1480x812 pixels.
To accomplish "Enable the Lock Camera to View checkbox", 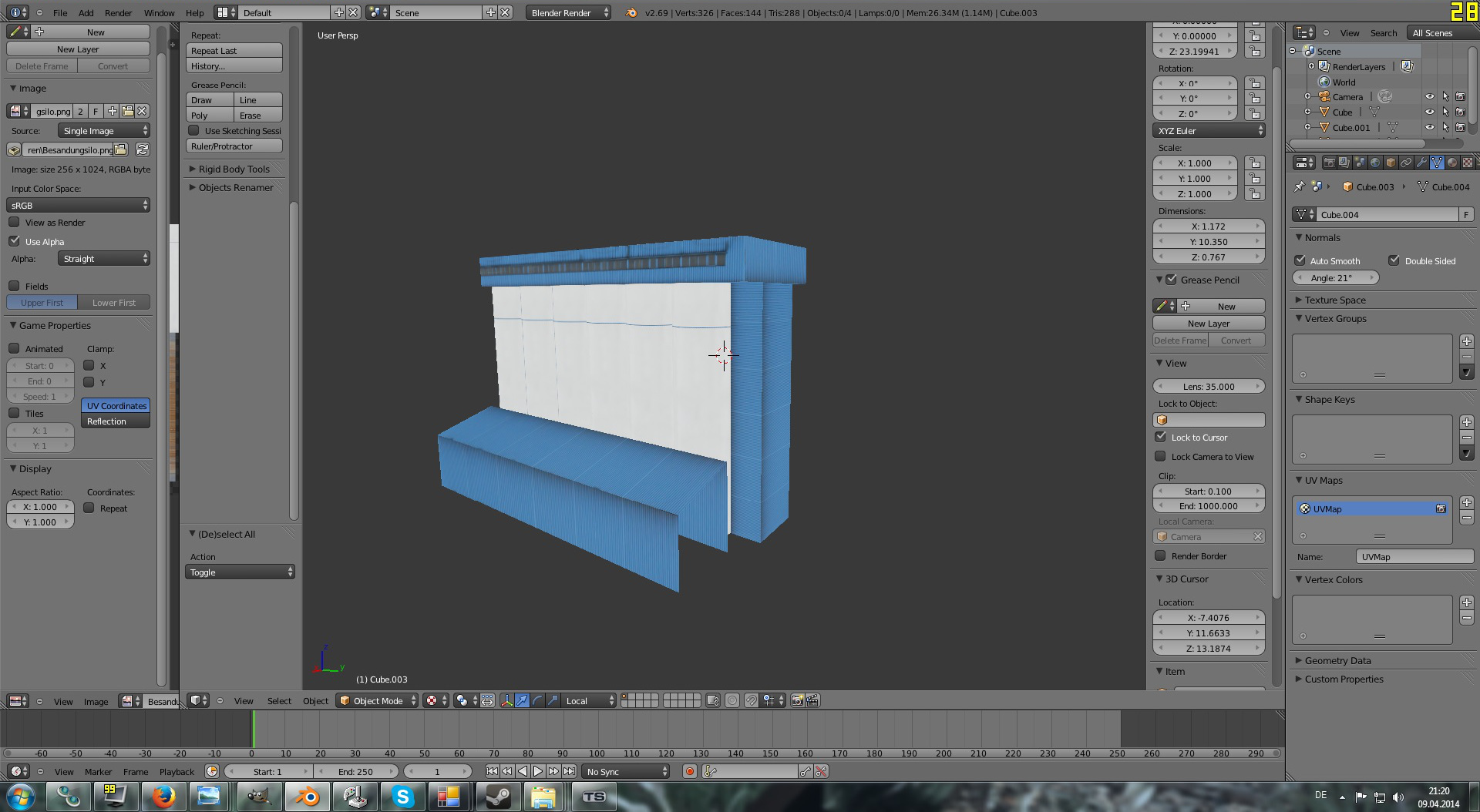I will click(x=1160, y=456).
